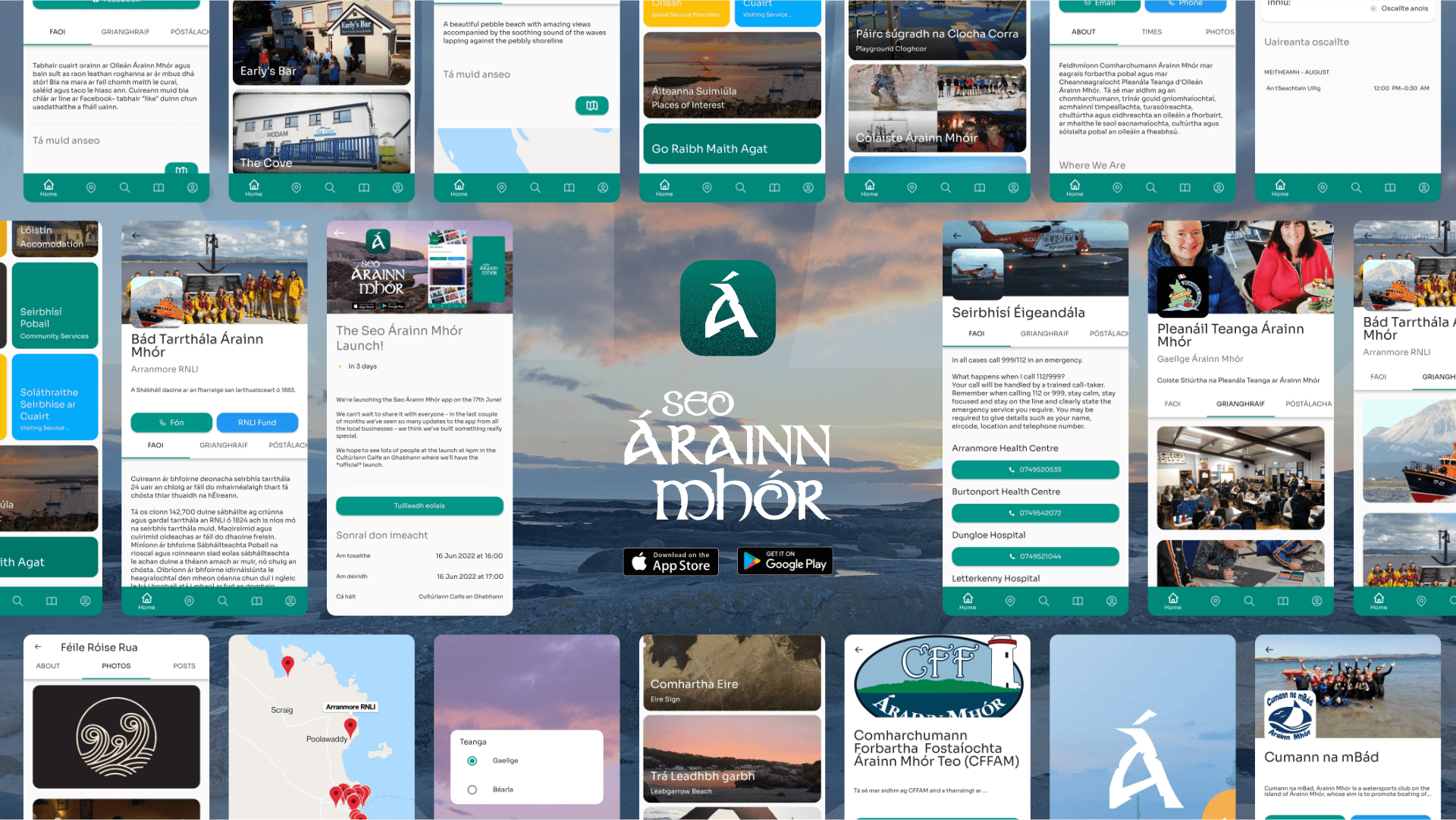Image resolution: width=1456 pixels, height=820 pixels.
Task: Tap book icon on Pleanáil Teanga screen
Action: coord(1283,601)
